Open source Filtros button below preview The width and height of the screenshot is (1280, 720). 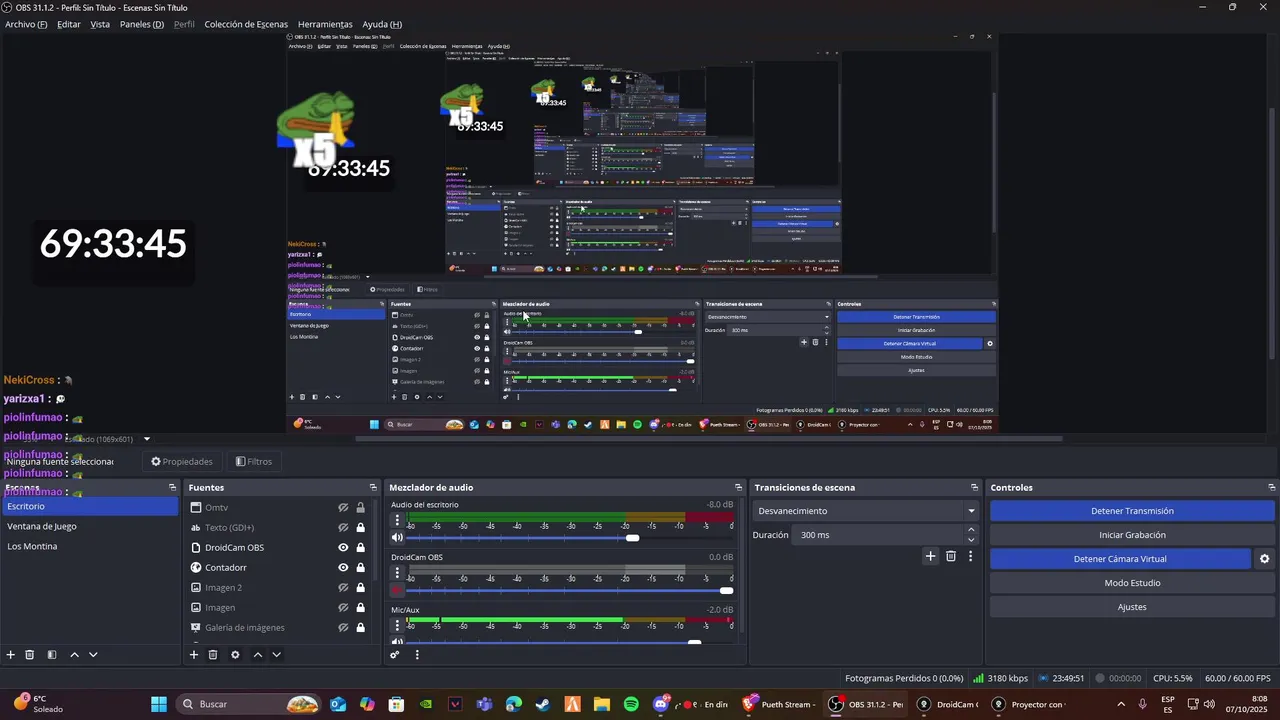253,462
